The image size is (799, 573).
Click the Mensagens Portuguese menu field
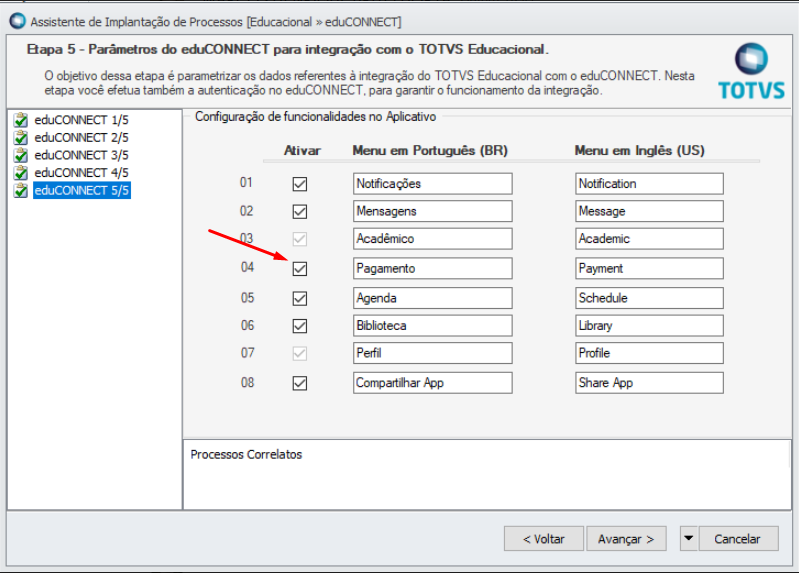click(432, 212)
